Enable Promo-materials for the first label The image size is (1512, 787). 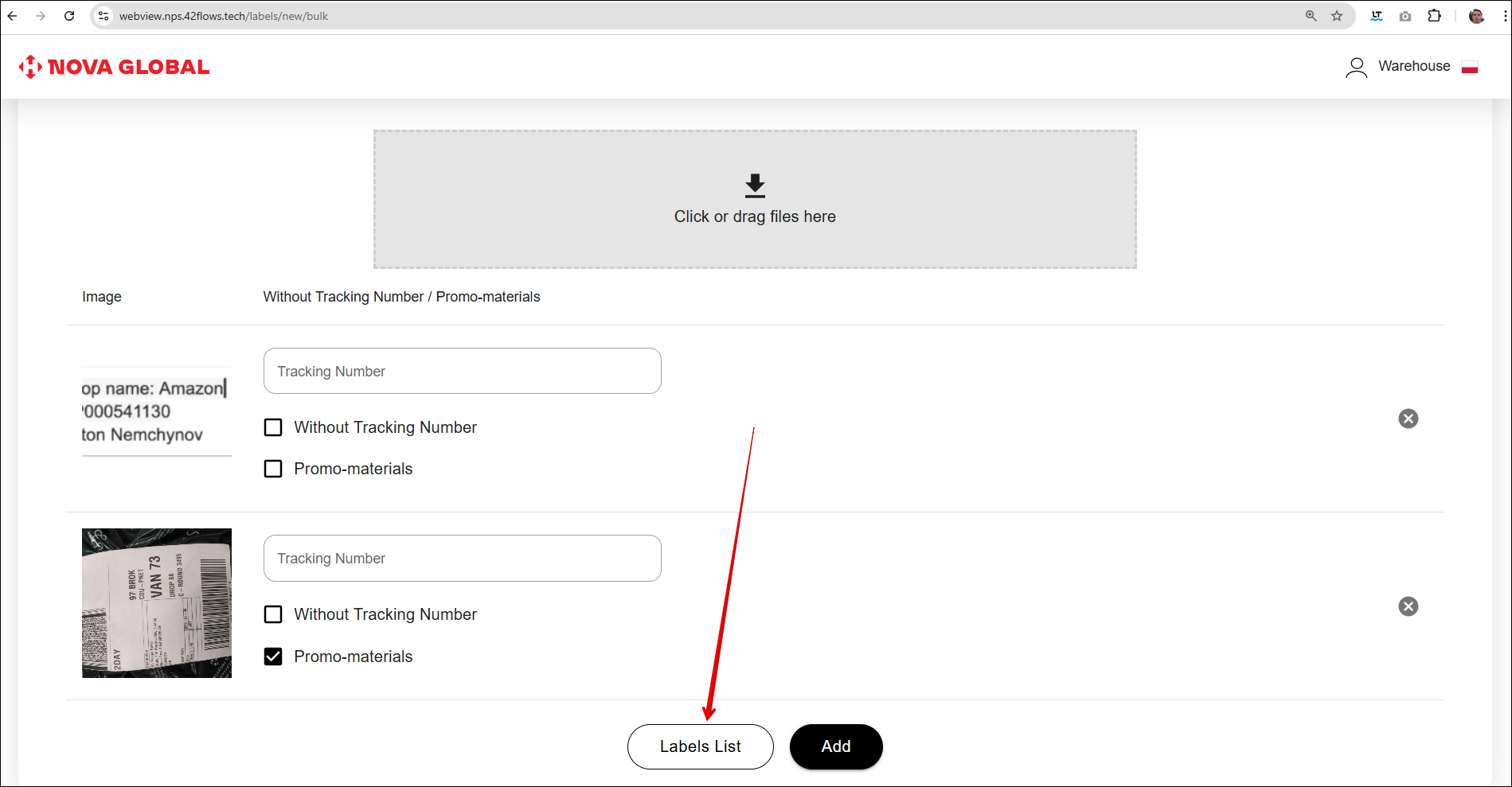[x=273, y=469]
